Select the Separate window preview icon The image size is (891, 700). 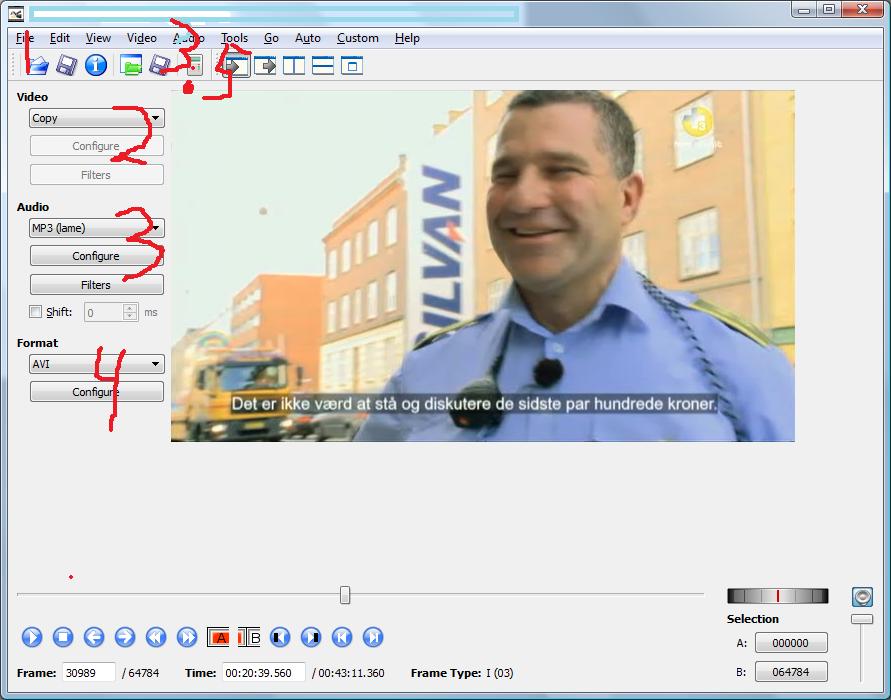[352, 66]
